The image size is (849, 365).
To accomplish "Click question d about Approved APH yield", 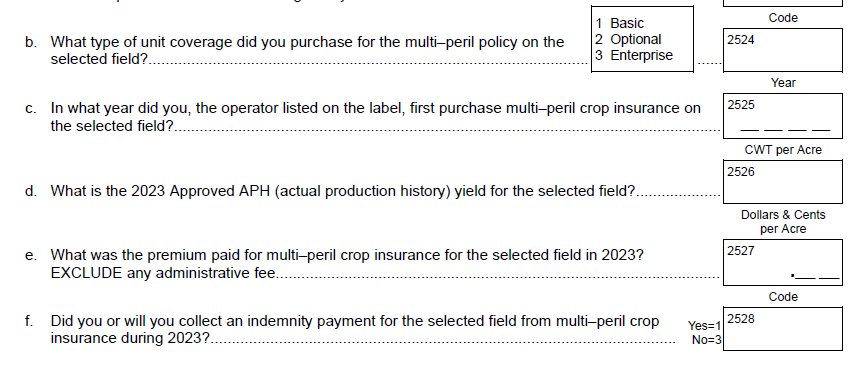I will (342, 191).
